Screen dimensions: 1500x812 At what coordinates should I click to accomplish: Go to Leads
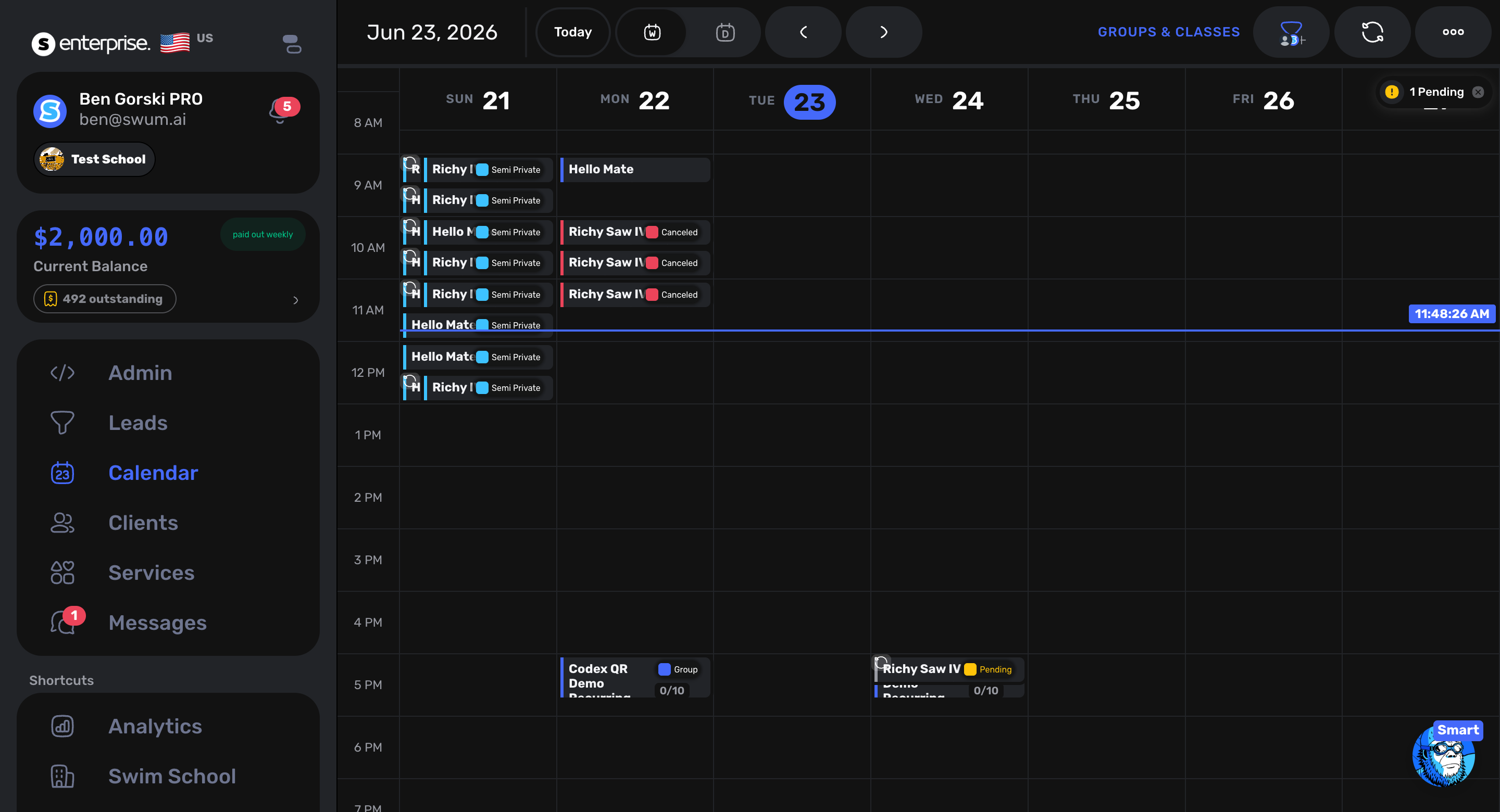[x=137, y=423]
